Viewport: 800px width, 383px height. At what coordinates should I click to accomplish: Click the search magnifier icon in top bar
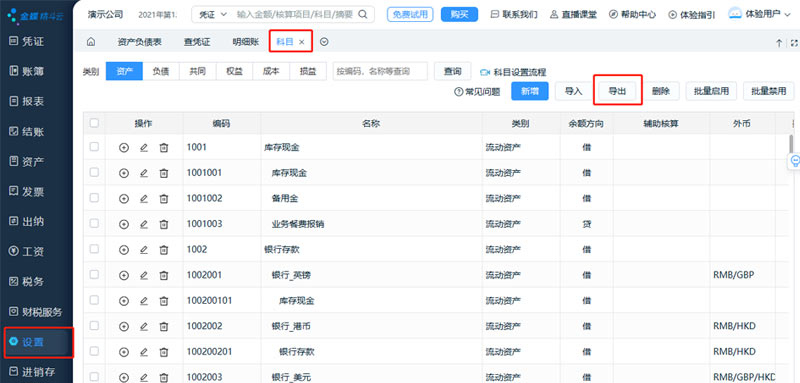click(x=363, y=14)
